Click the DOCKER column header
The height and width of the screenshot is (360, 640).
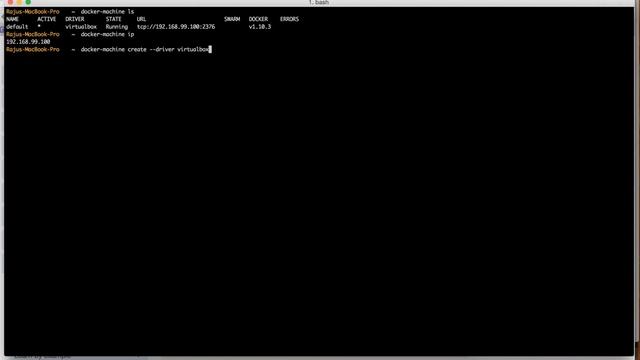pyautogui.click(x=258, y=19)
